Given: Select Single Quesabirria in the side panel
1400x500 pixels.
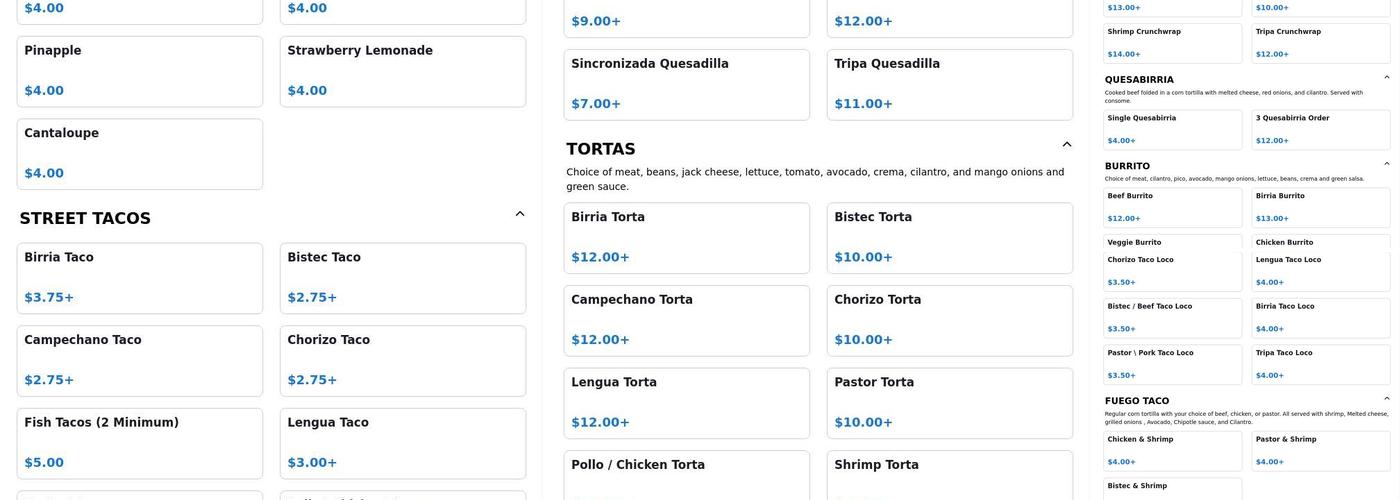Looking at the screenshot, I should click(x=1172, y=129).
